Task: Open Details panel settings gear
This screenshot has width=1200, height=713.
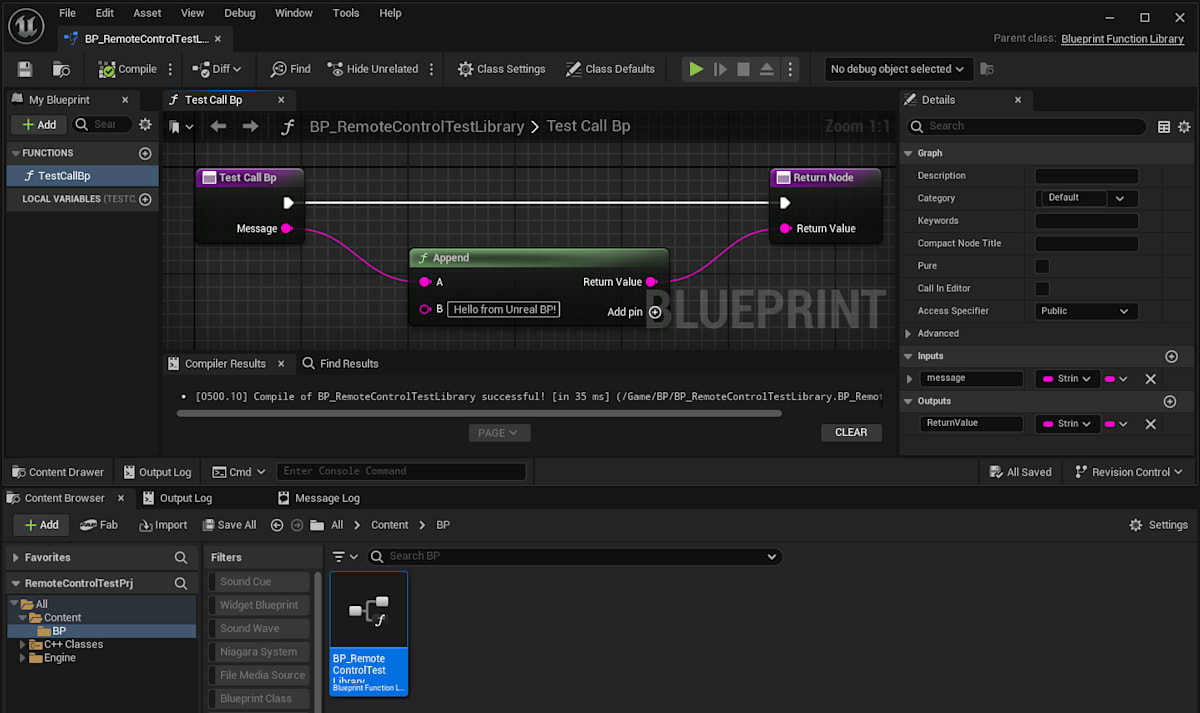Action: coord(1184,127)
